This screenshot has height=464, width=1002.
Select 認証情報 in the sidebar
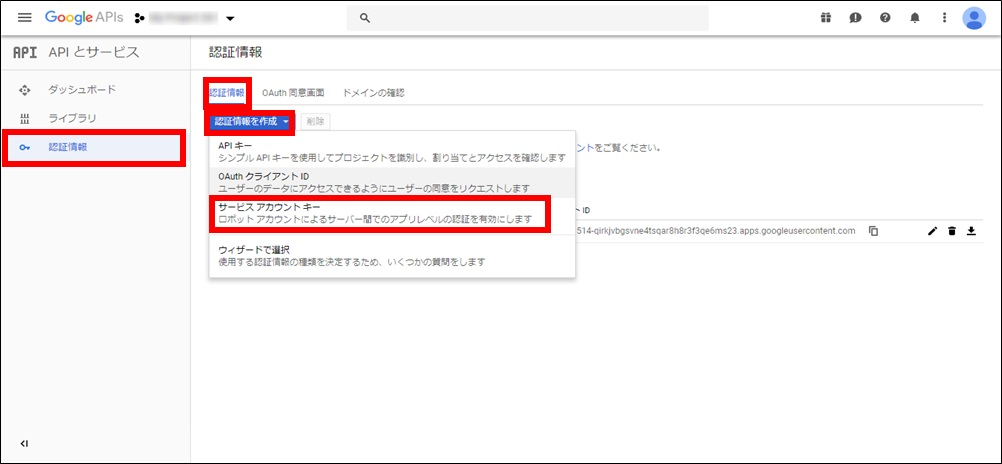tap(95, 148)
